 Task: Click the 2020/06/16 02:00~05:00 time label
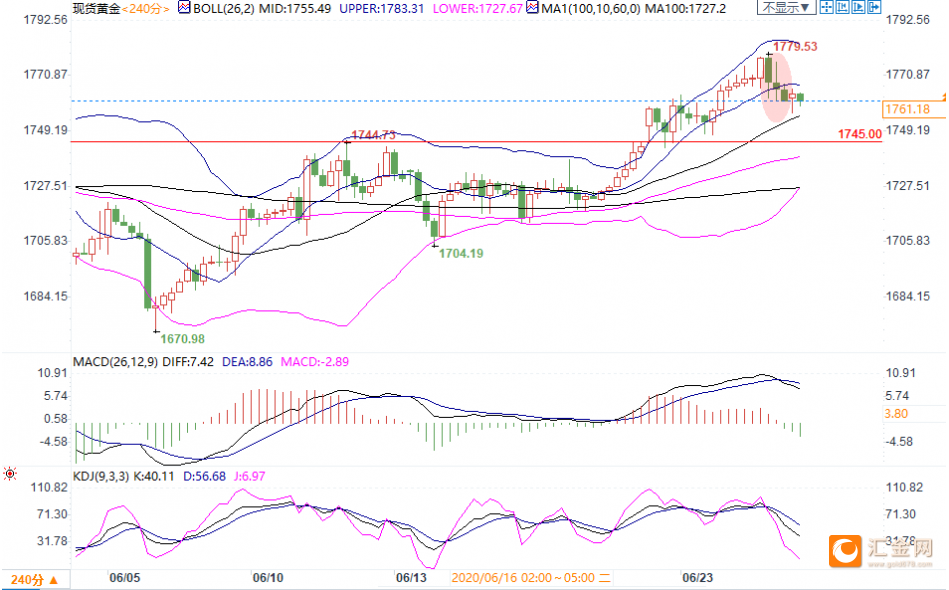[x=531, y=578]
